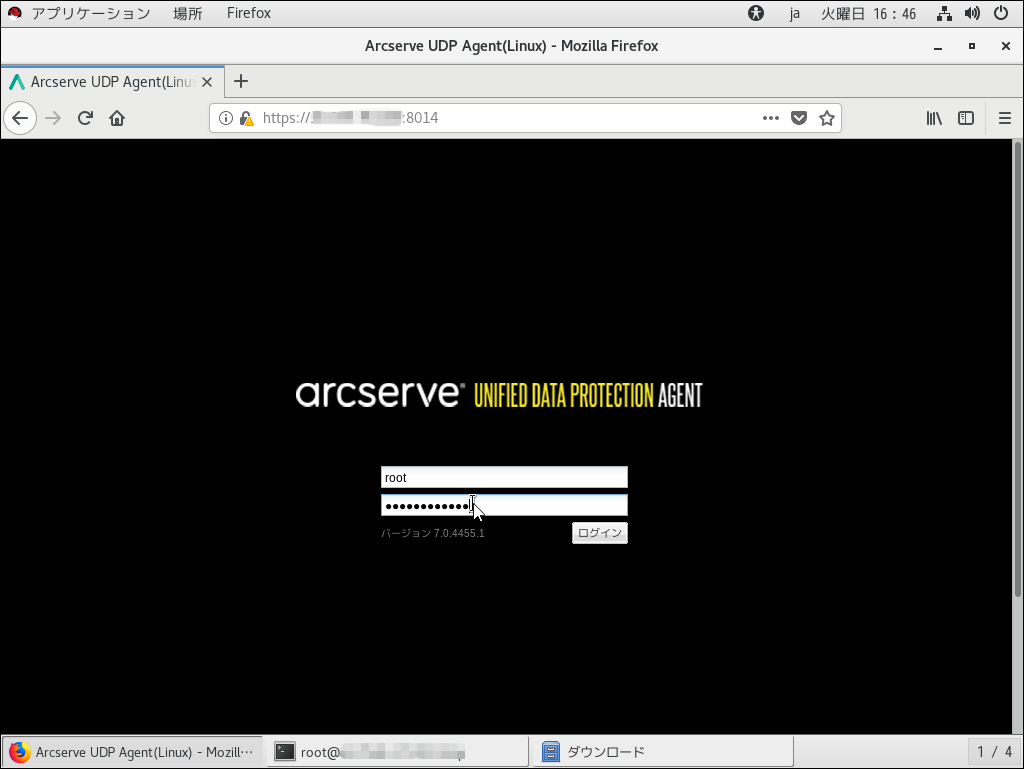Open the power menu icon
The image size is (1024, 769).
[1000, 13]
